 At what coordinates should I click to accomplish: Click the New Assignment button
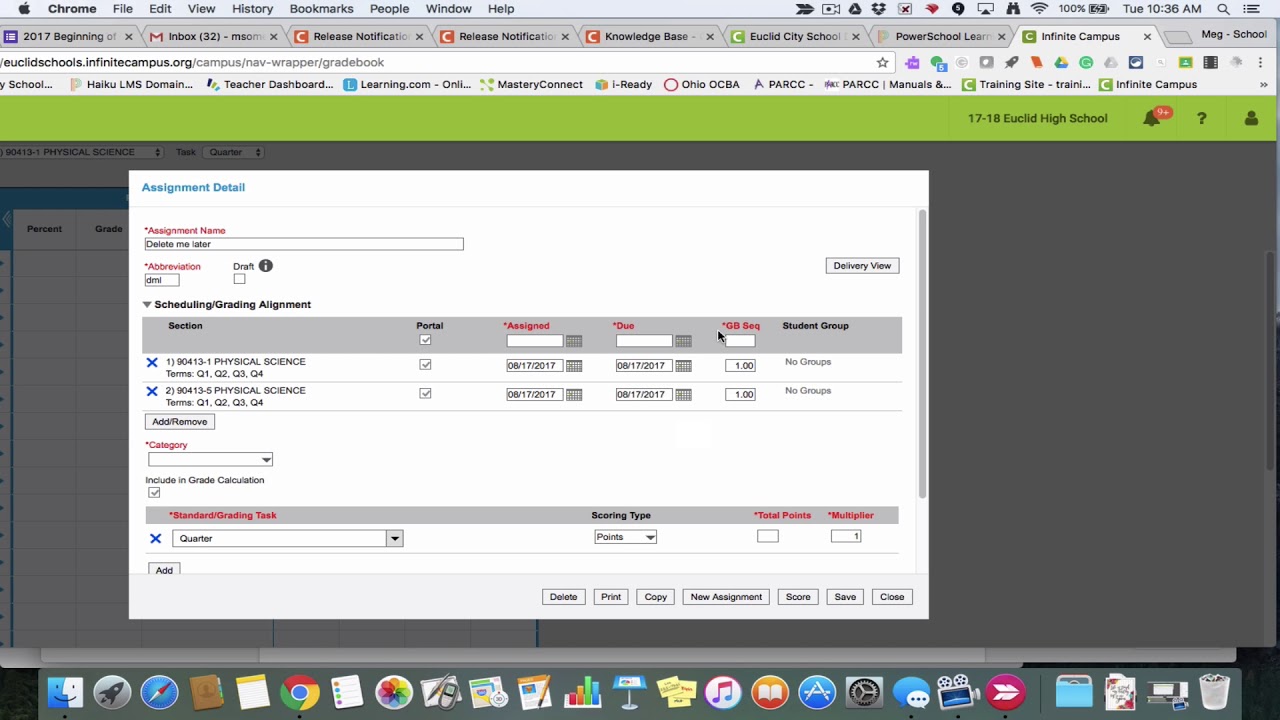(x=726, y=597)
